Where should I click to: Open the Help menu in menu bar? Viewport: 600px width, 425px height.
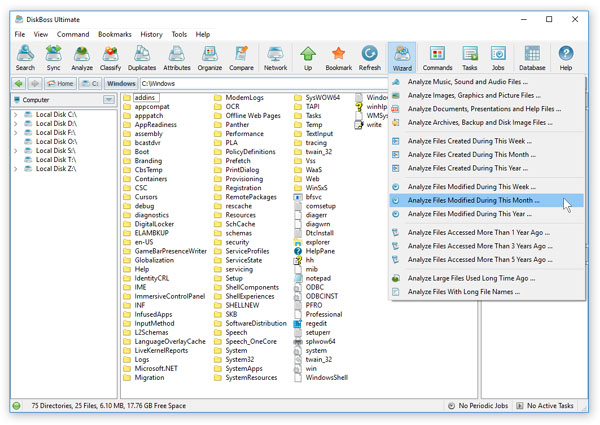(203, 34)
